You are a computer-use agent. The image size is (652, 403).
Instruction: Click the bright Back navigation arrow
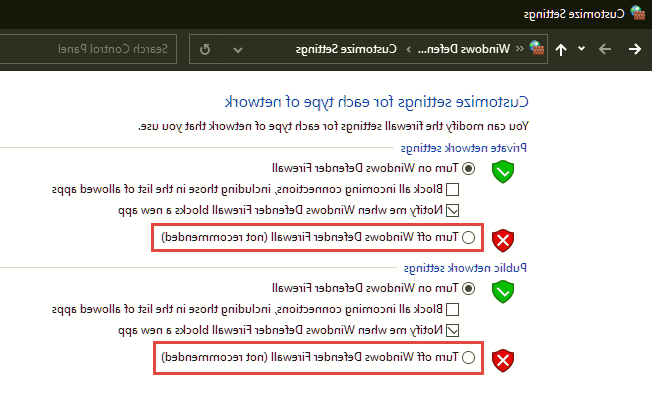(x=635, y=49)
